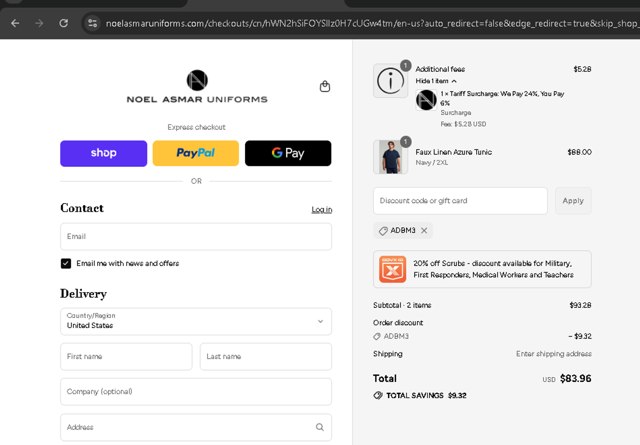Go back to previous browser page
The width and height of the screenshot is (640, 445).
(15, 23)
